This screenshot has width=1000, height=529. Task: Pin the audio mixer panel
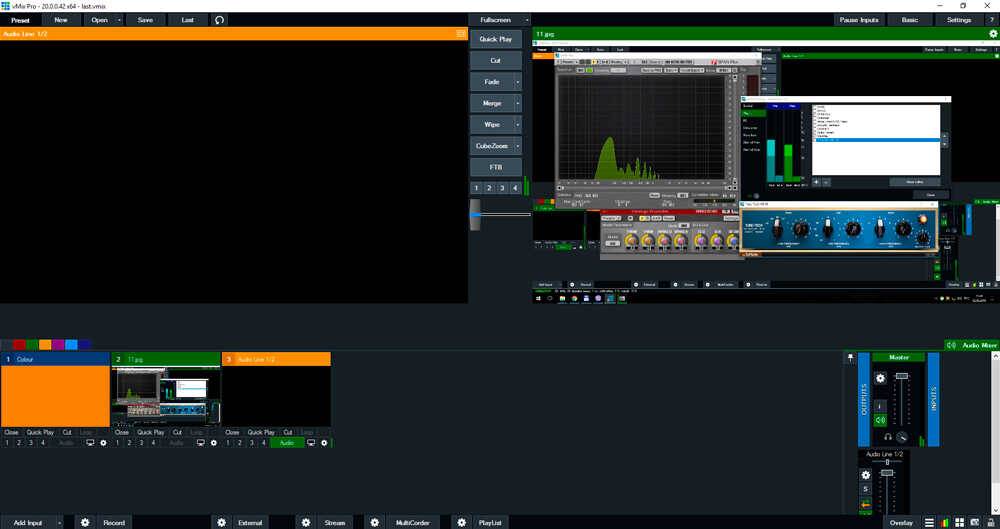pos(851,357)
